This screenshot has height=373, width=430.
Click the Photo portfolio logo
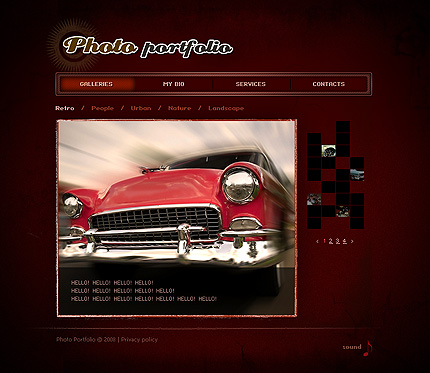tap(147, 46)
